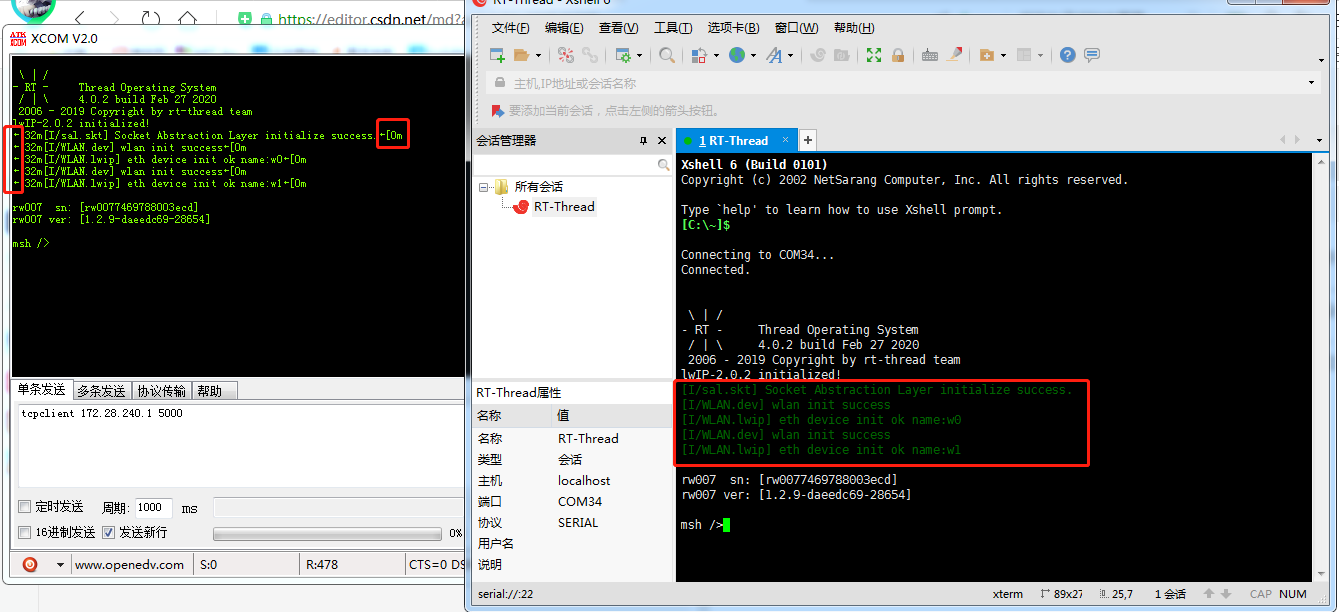Uncheck the 发送新行 checkbox
This screenshot has height=612, width=1339.
(108, 531)
